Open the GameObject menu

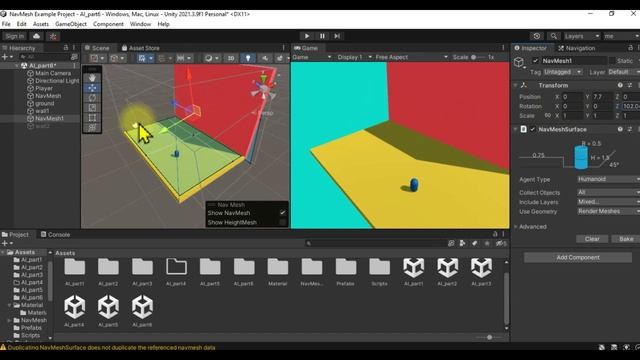click(71, 24)
